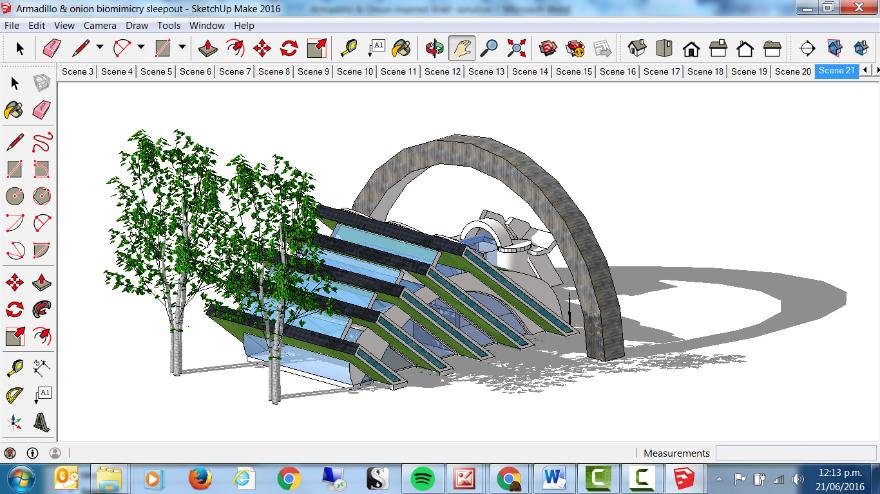Toggle the Section Plane tool
Image resolution: width=880 pixels, height=494 pixels.
808,48
